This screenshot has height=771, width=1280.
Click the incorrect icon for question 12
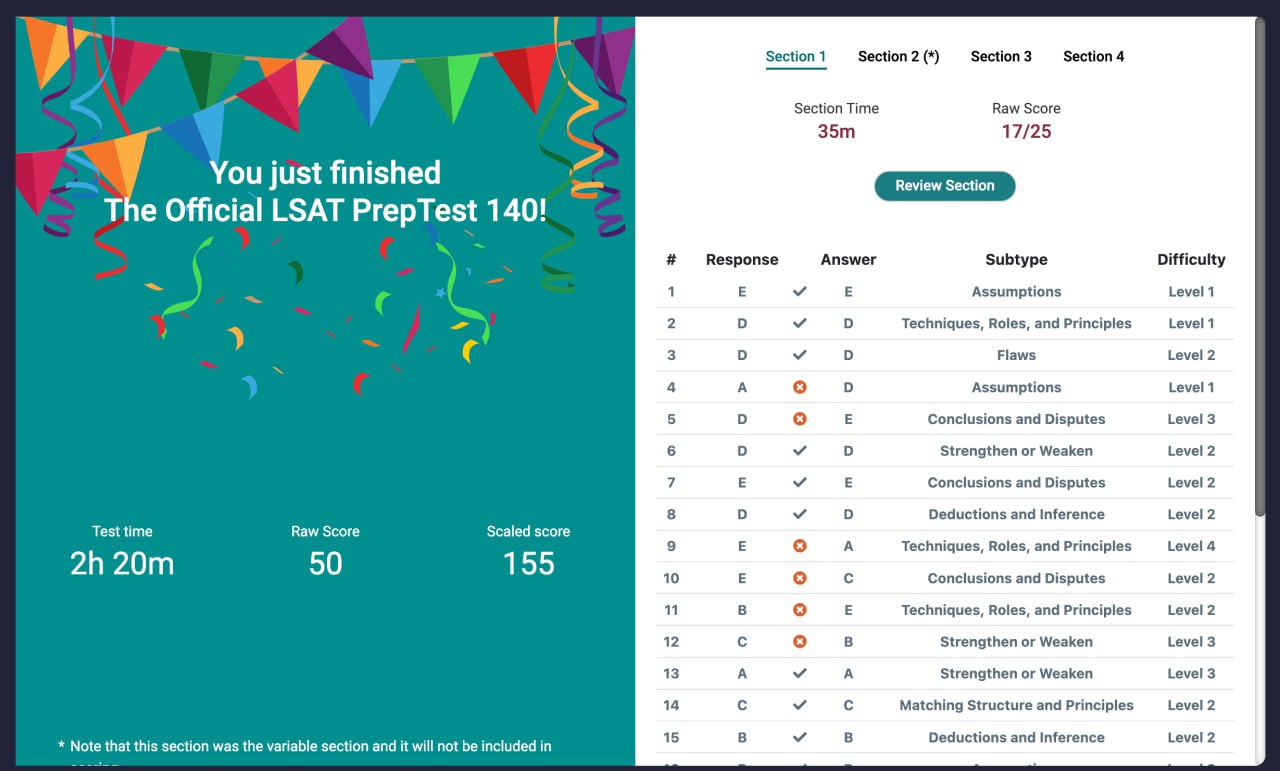click(x=799, y=642)
